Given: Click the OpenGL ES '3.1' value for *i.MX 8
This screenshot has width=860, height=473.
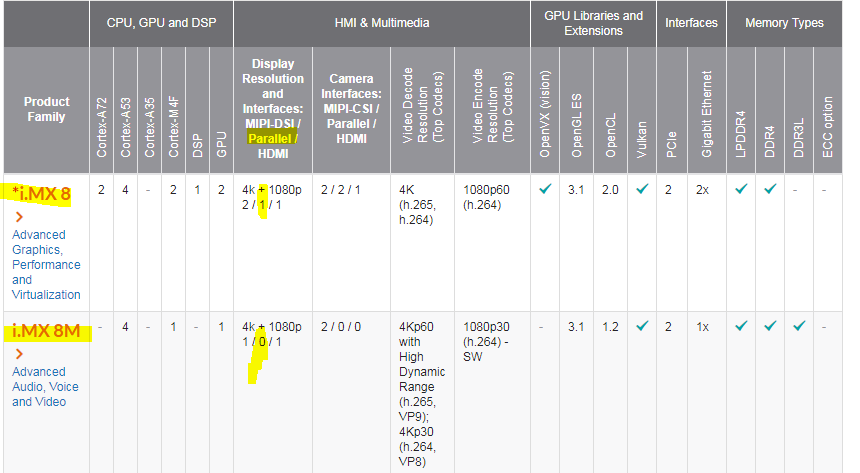Looking at the screenshot, I should (x=576, y=190).
